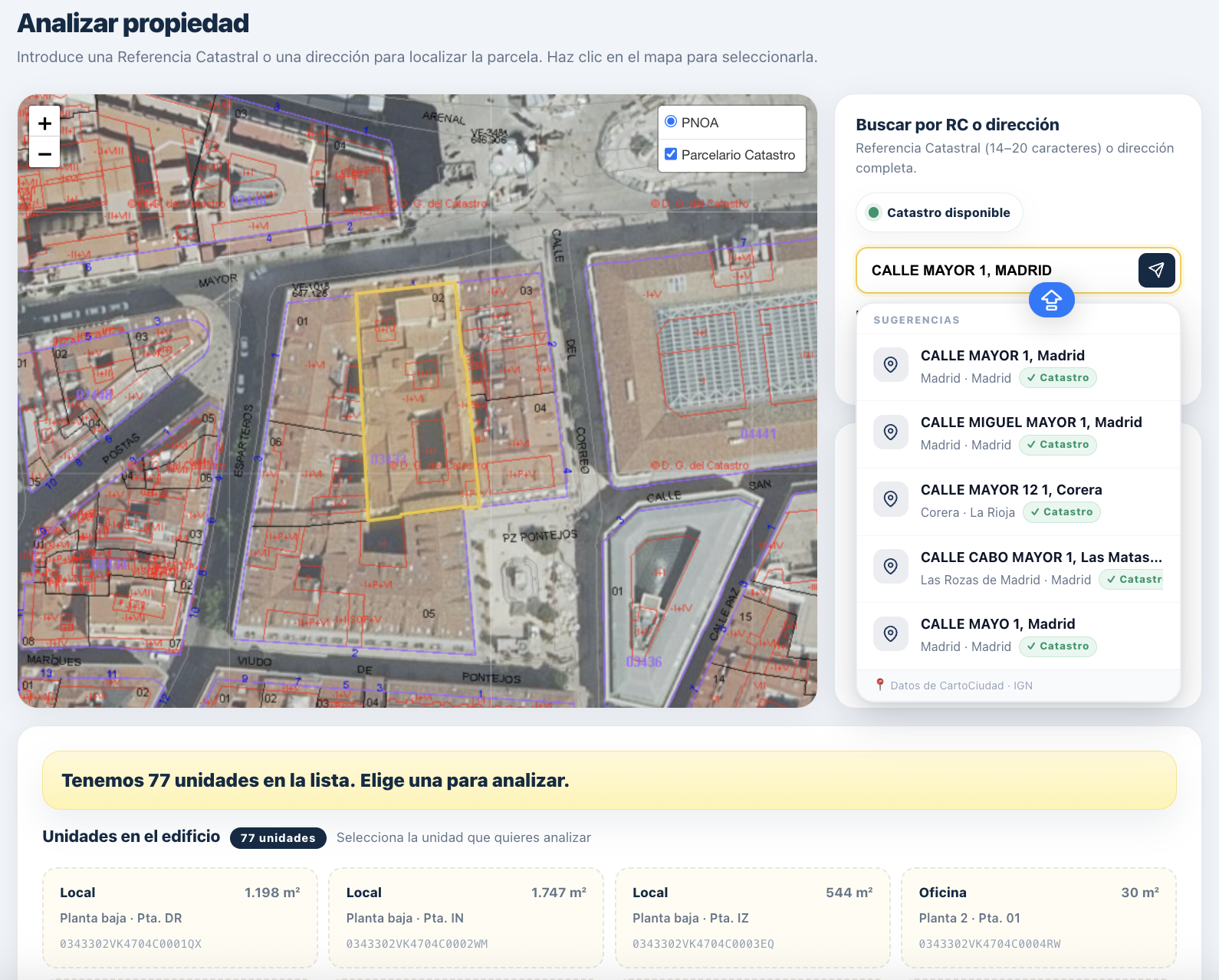
Task: Click the red pin by Datos de CartoCiudad
Action: click(880, 685)
